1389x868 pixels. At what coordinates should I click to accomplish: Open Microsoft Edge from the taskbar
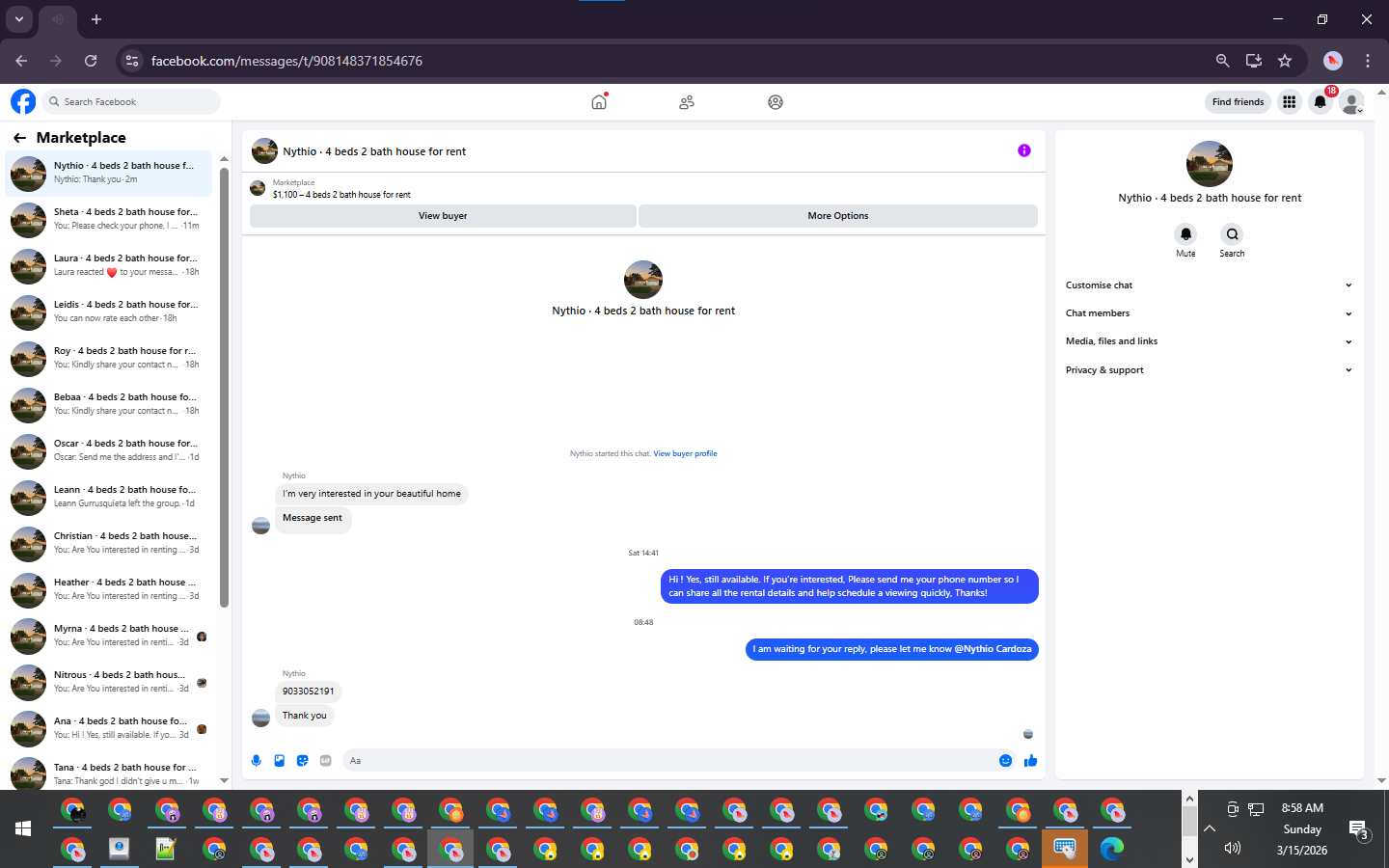(1112, 849)
